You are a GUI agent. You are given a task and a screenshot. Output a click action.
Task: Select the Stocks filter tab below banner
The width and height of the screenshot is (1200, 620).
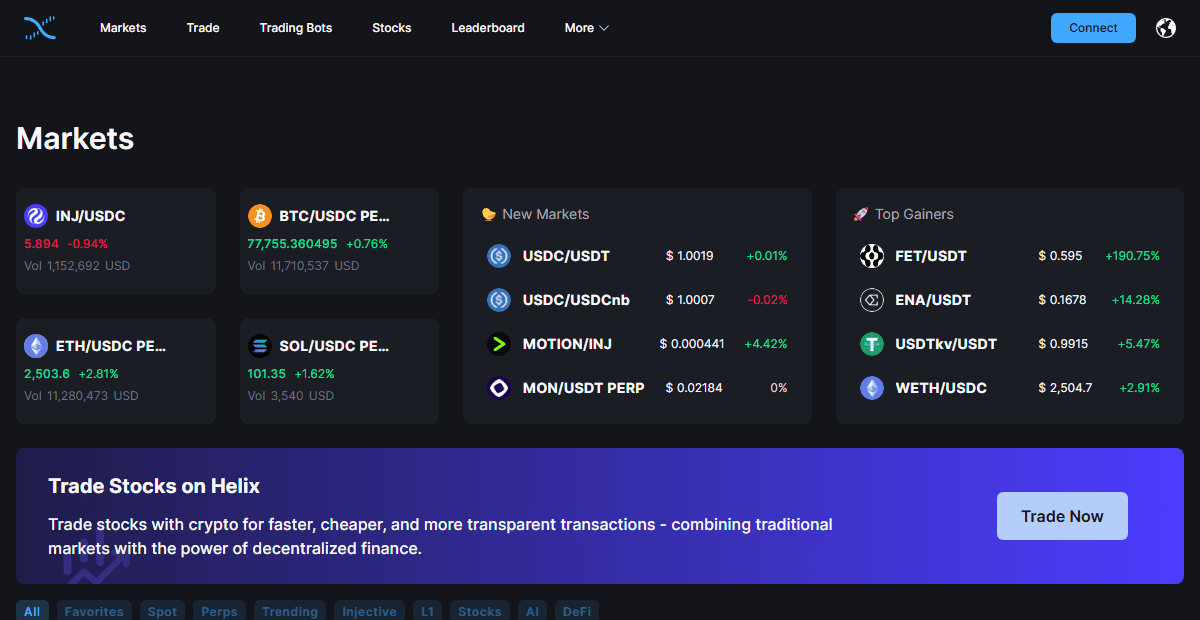coord(480,611)
